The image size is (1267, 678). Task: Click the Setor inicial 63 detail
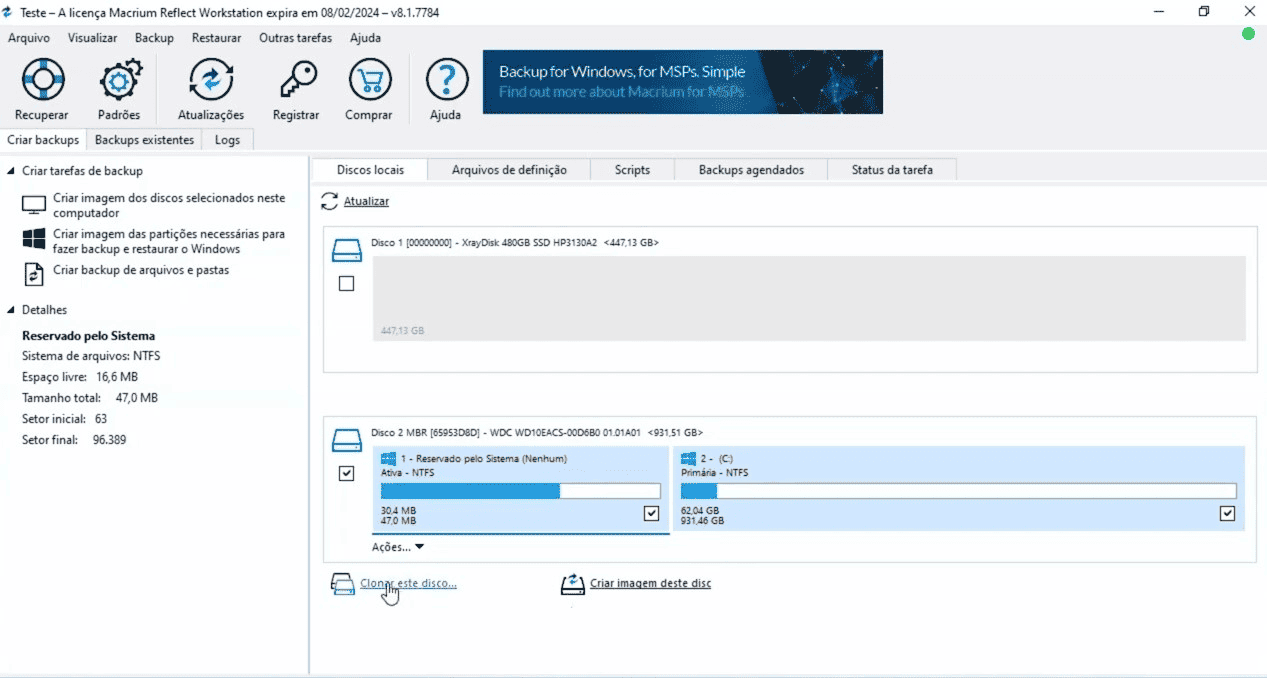[x=64, y=418]
